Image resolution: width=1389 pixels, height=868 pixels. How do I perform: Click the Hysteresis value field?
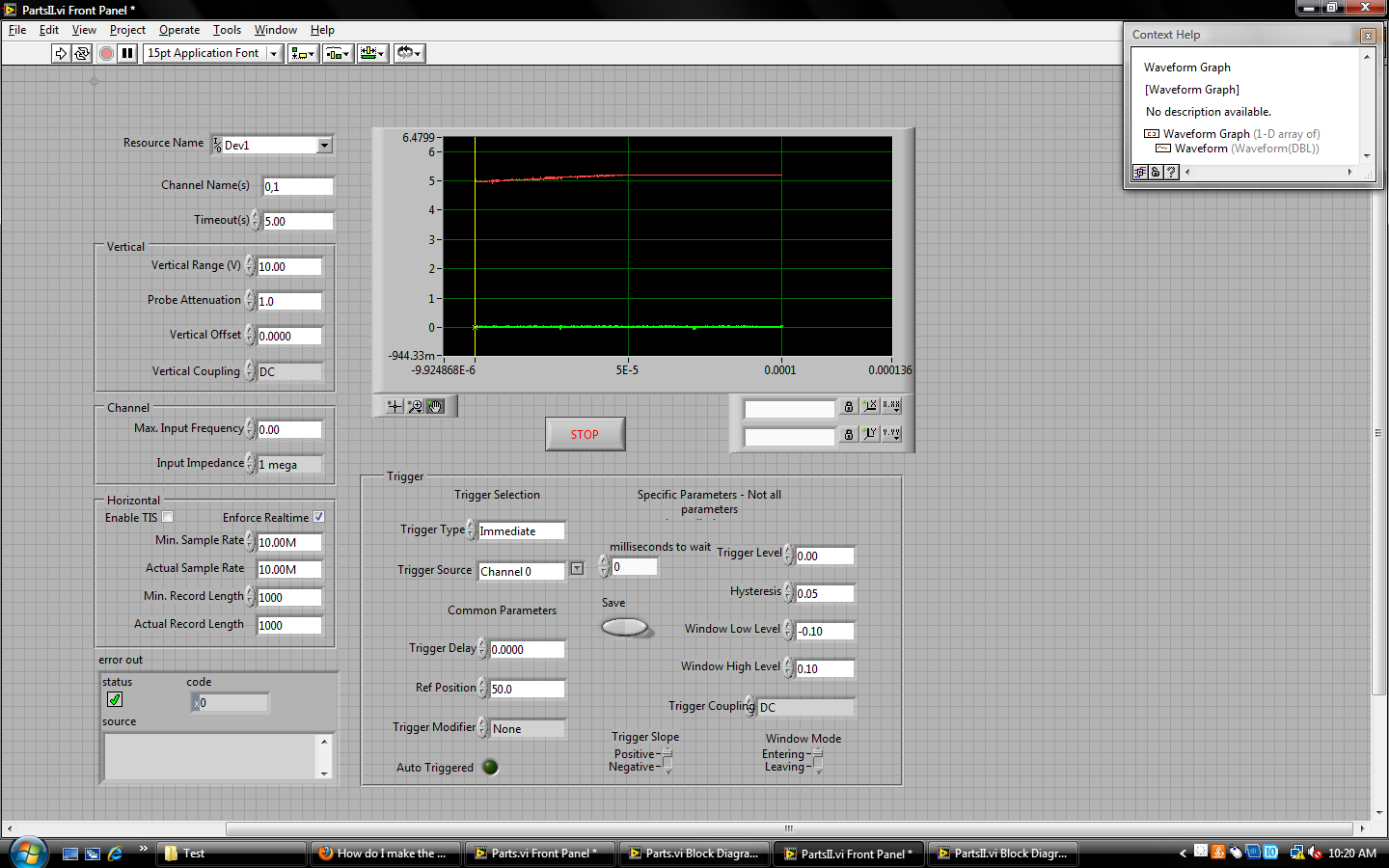[825, 593]
